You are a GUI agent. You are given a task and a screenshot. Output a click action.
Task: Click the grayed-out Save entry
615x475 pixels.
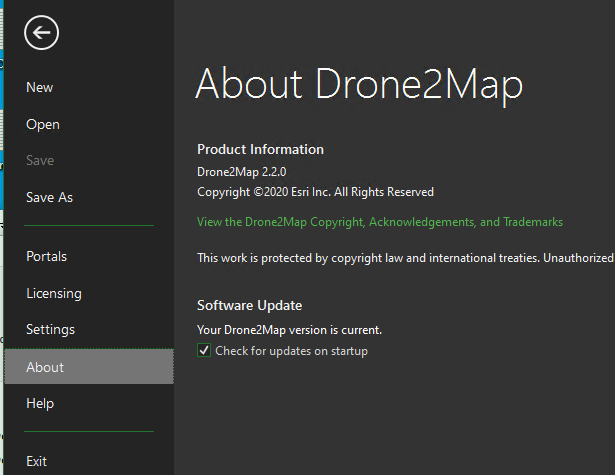(x=40, y=160)
